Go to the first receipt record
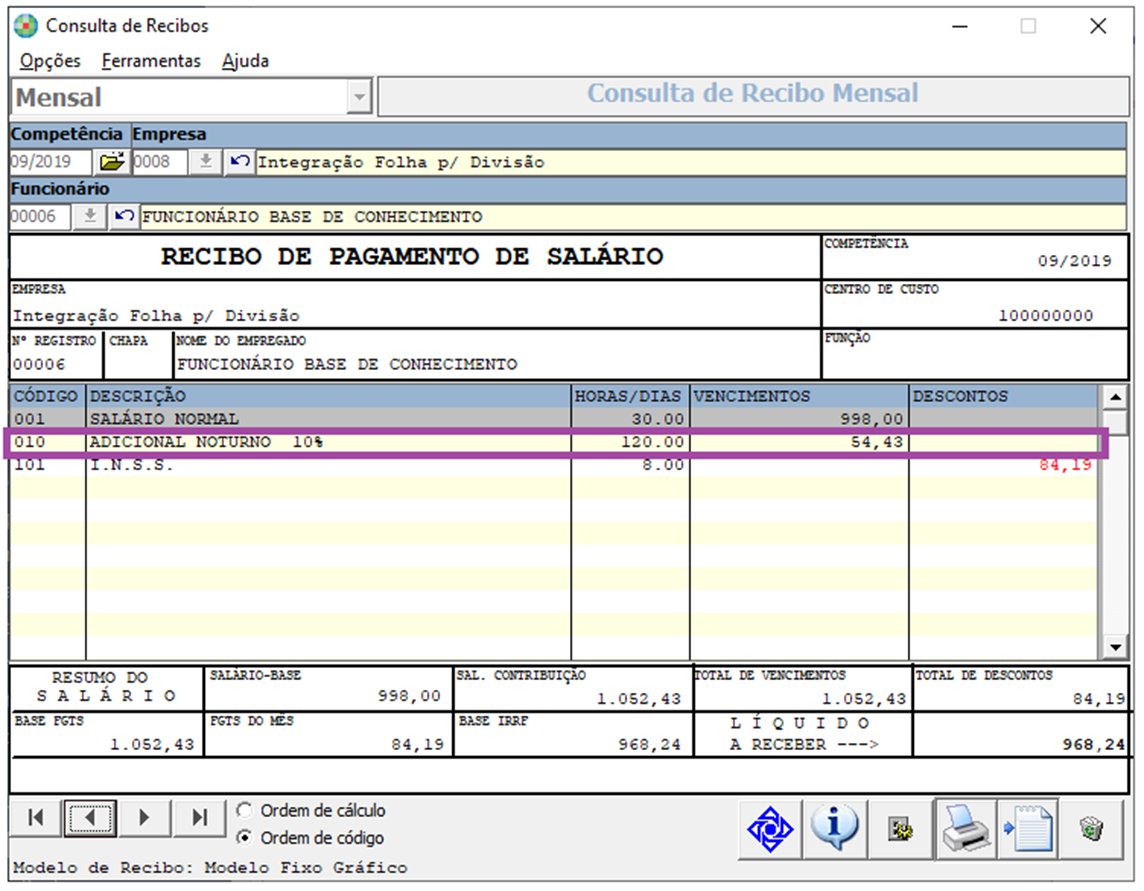Image resolution: width=1144 pixels, height=891 pixels. coord(36,817)
